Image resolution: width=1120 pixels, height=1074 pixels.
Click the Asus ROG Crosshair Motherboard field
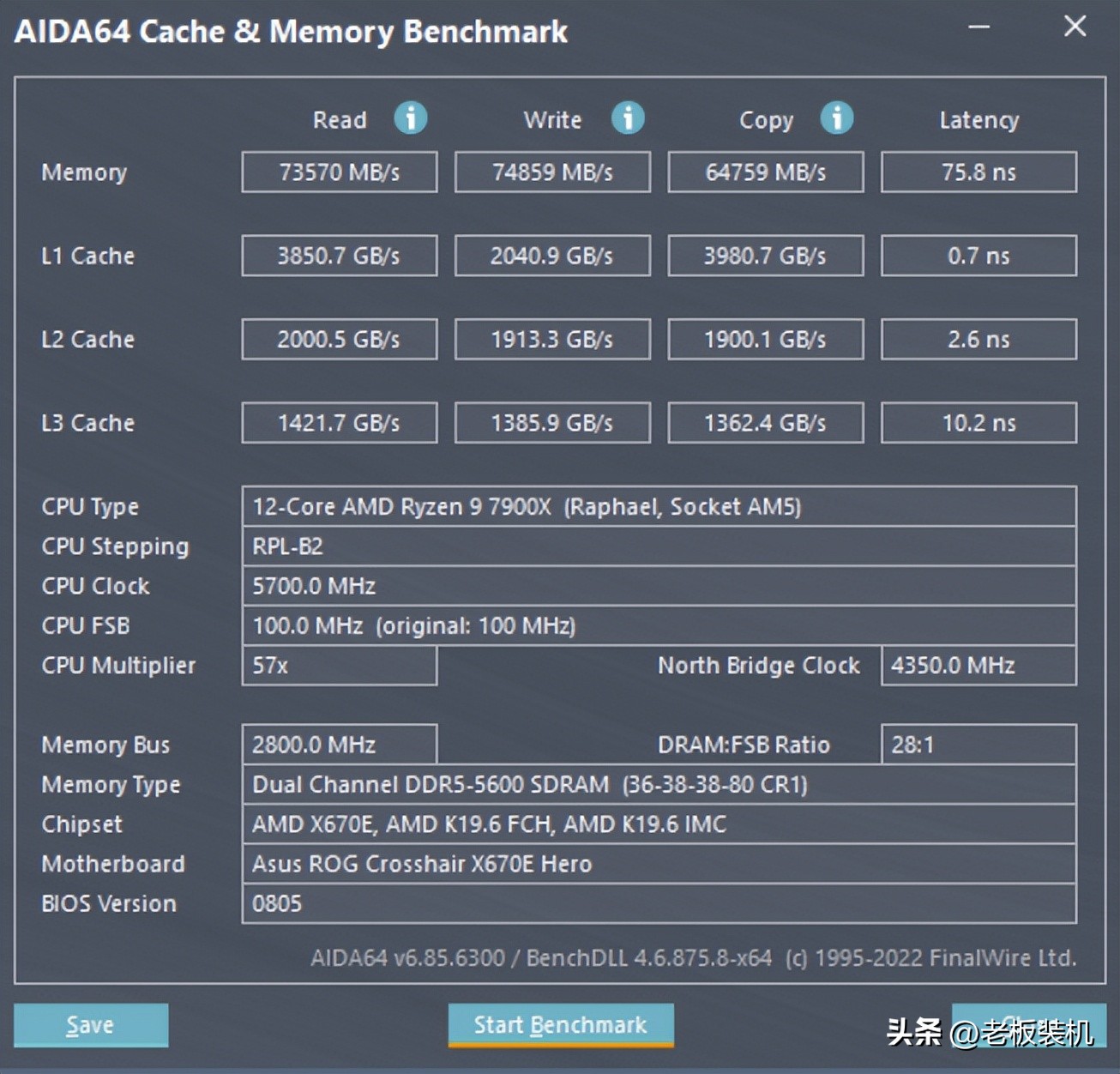pyautogui.click(x=659, y=864)
